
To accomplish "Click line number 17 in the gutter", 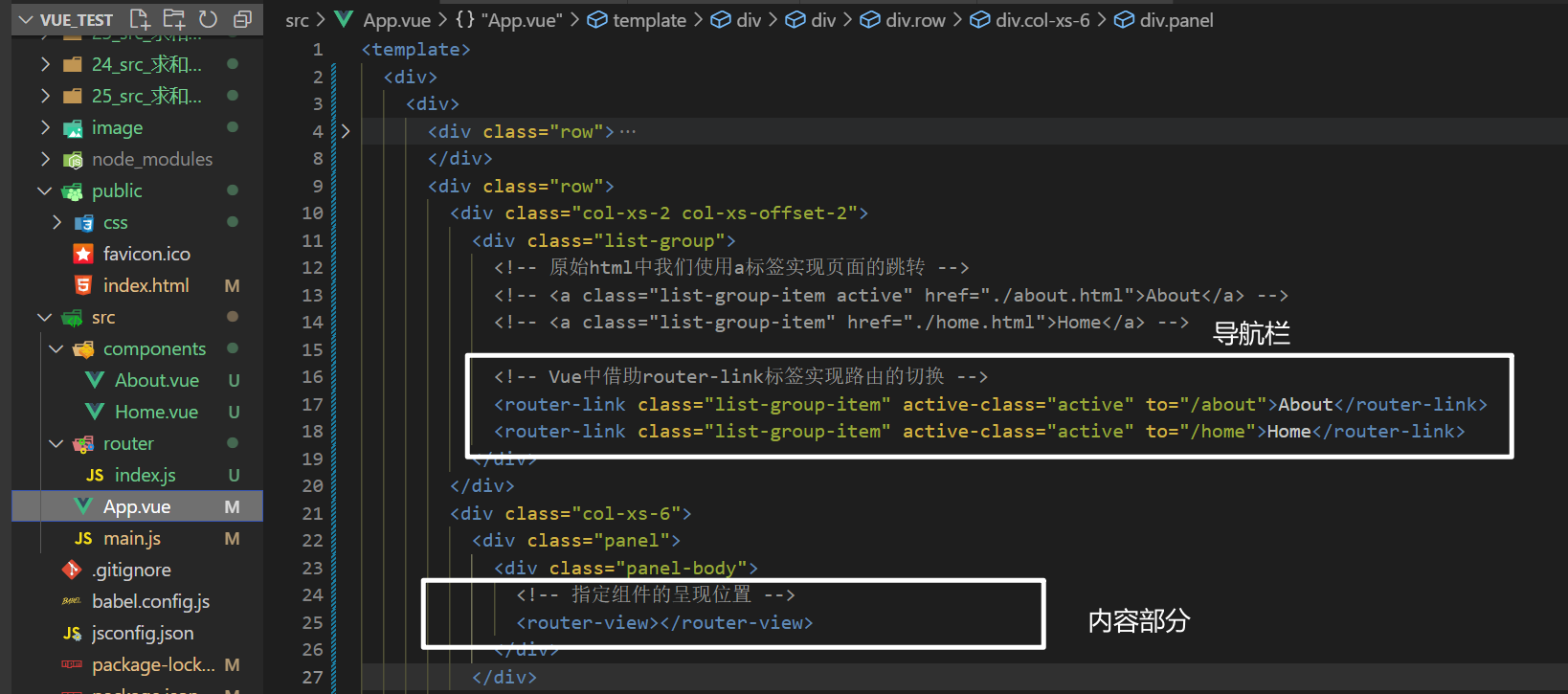I will point(312,404).
